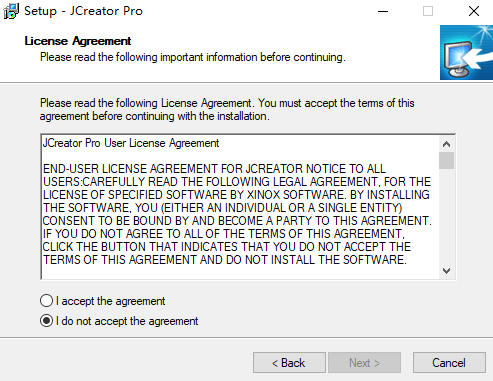This screenshot has height=381, width=493.
Task: Select 'I accept the agreement' radio button
Action: 46,301
